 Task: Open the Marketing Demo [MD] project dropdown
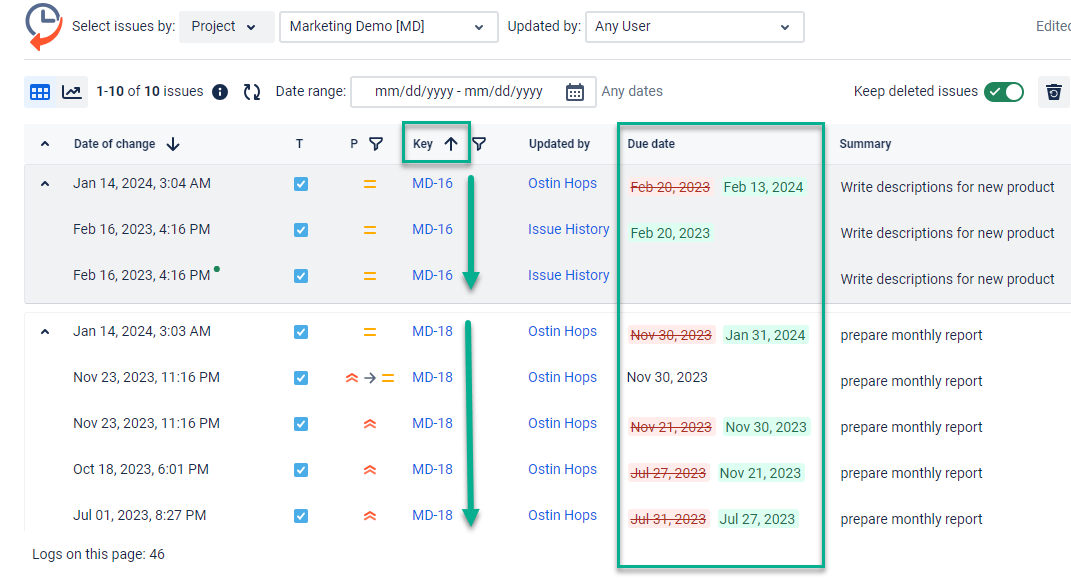coord(388,27)
